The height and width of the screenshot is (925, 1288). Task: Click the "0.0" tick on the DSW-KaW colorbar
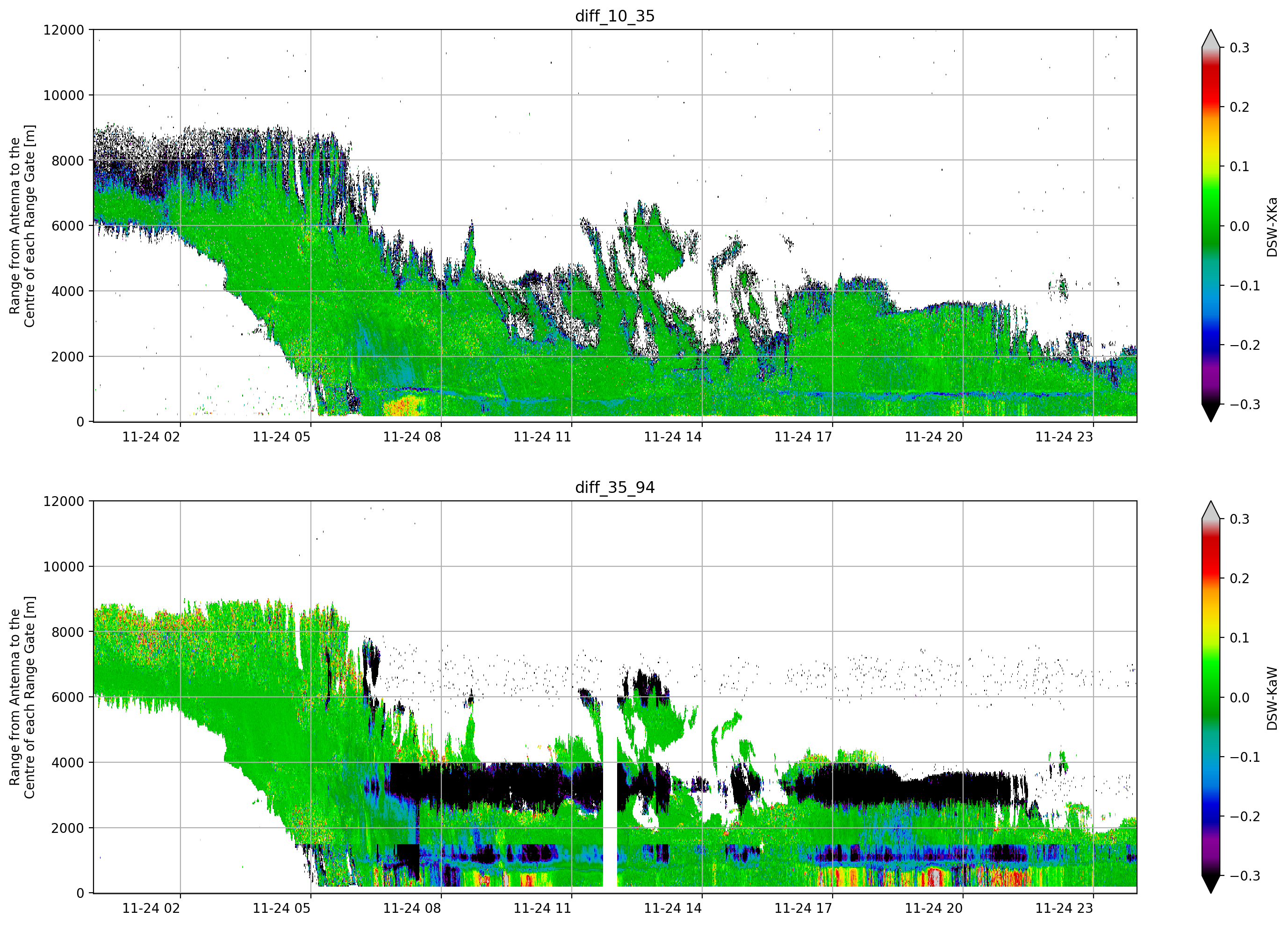tap(1239, 698)
